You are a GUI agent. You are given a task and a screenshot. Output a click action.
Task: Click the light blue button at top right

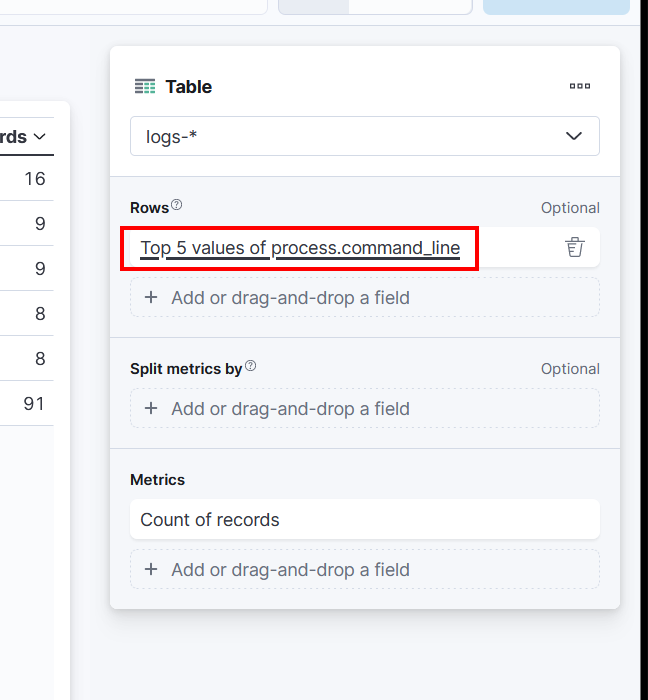[556, 6]
